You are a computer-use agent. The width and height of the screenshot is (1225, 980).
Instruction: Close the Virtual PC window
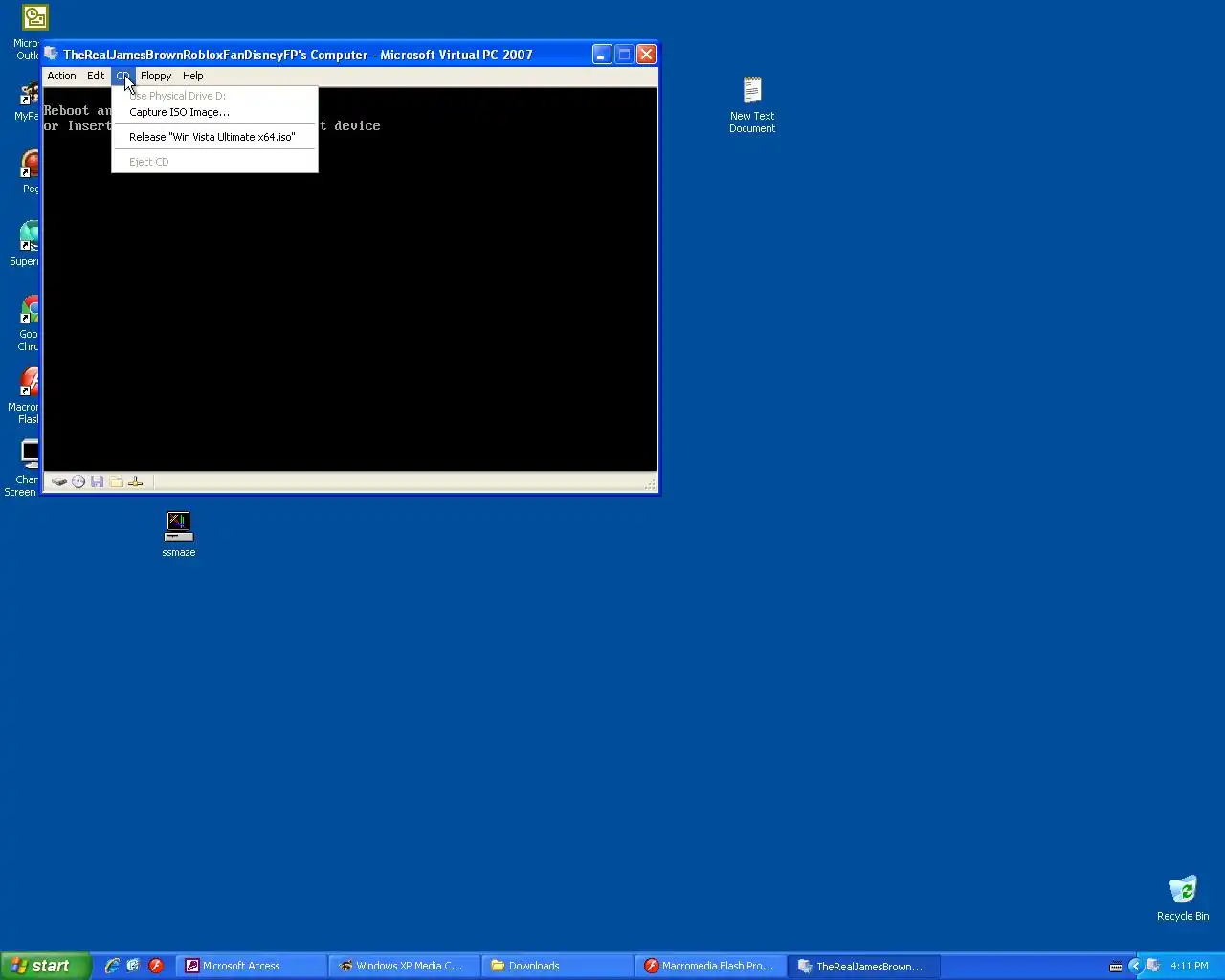[647, 55]
